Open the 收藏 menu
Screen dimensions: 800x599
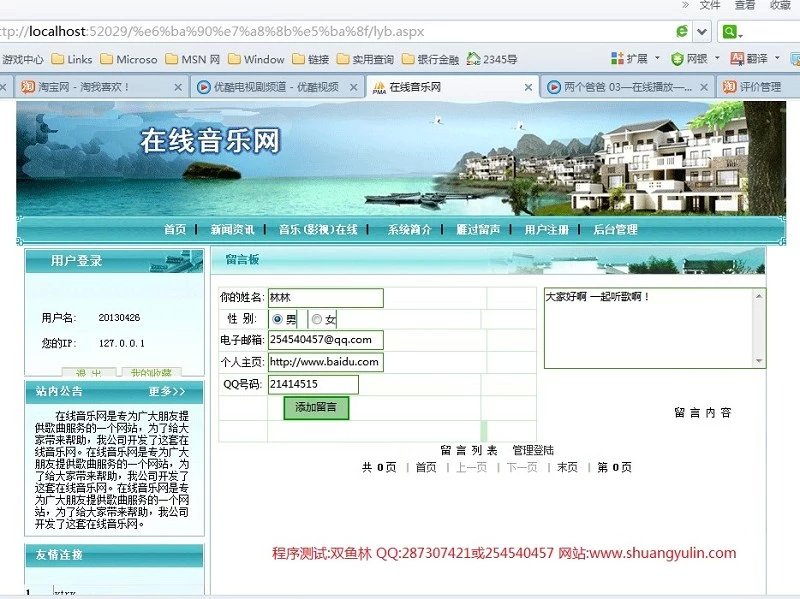click(780, 5)
